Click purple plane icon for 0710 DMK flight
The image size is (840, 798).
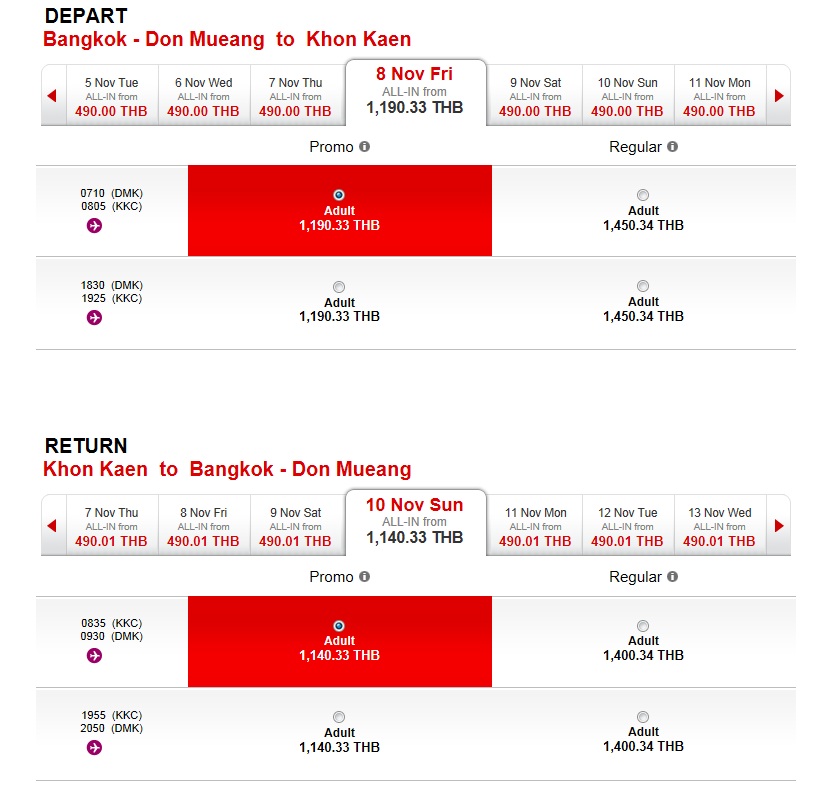point(94,226)
